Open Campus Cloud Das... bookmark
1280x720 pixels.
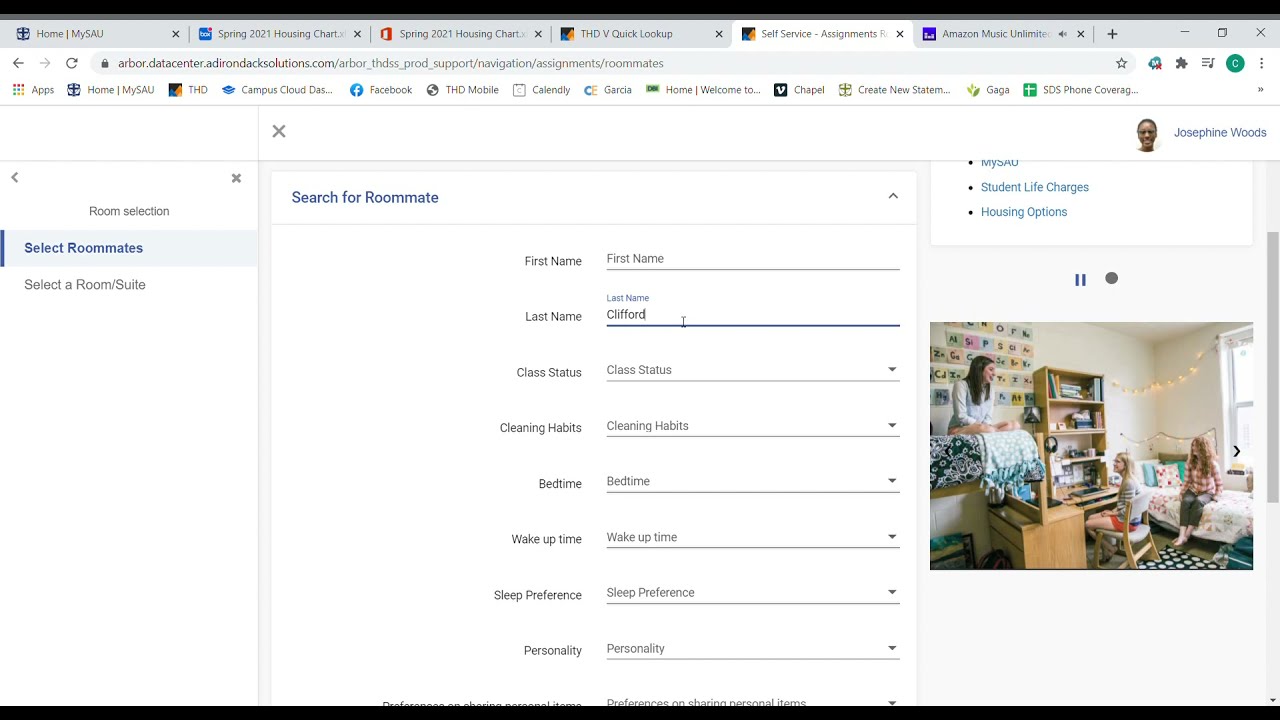[277, 90]
